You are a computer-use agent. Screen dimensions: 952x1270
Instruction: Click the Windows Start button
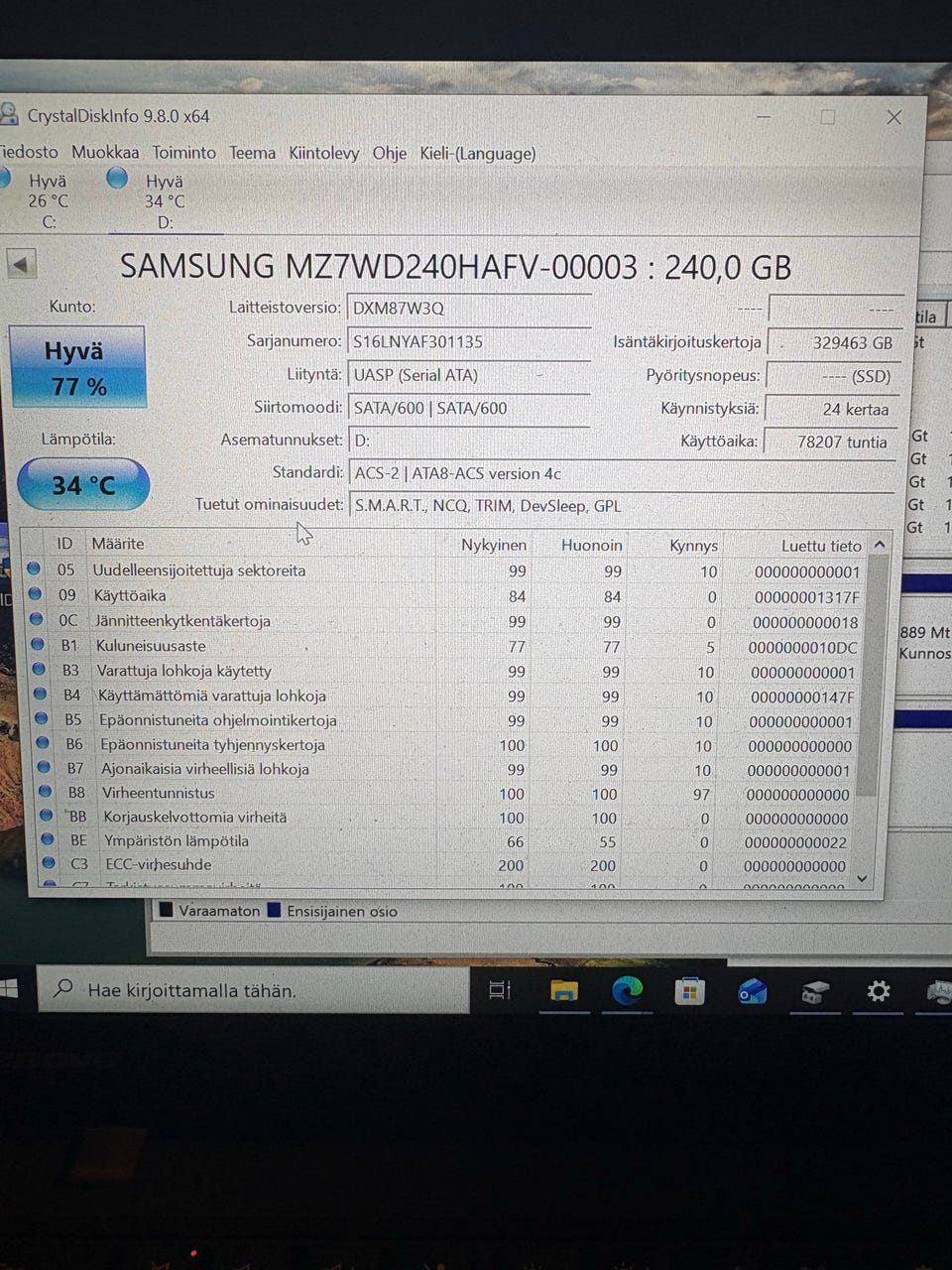[x=8, y=988]
